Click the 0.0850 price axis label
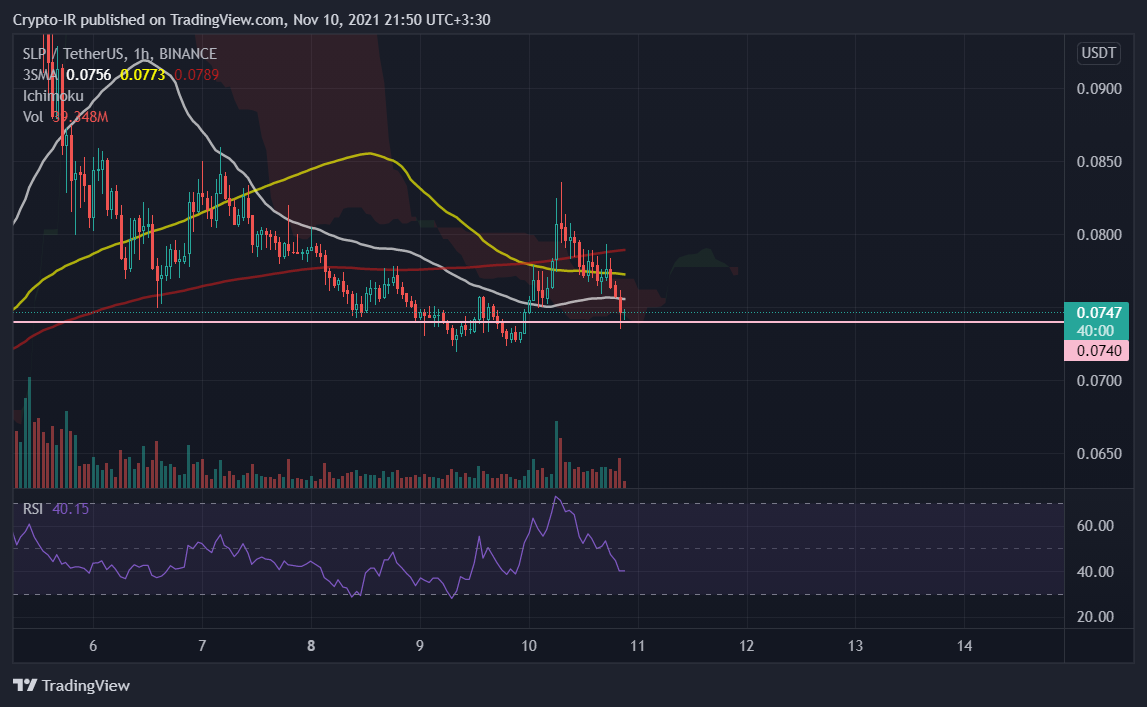This screenshot has height=707, width=1147. tap(1099, 162)
